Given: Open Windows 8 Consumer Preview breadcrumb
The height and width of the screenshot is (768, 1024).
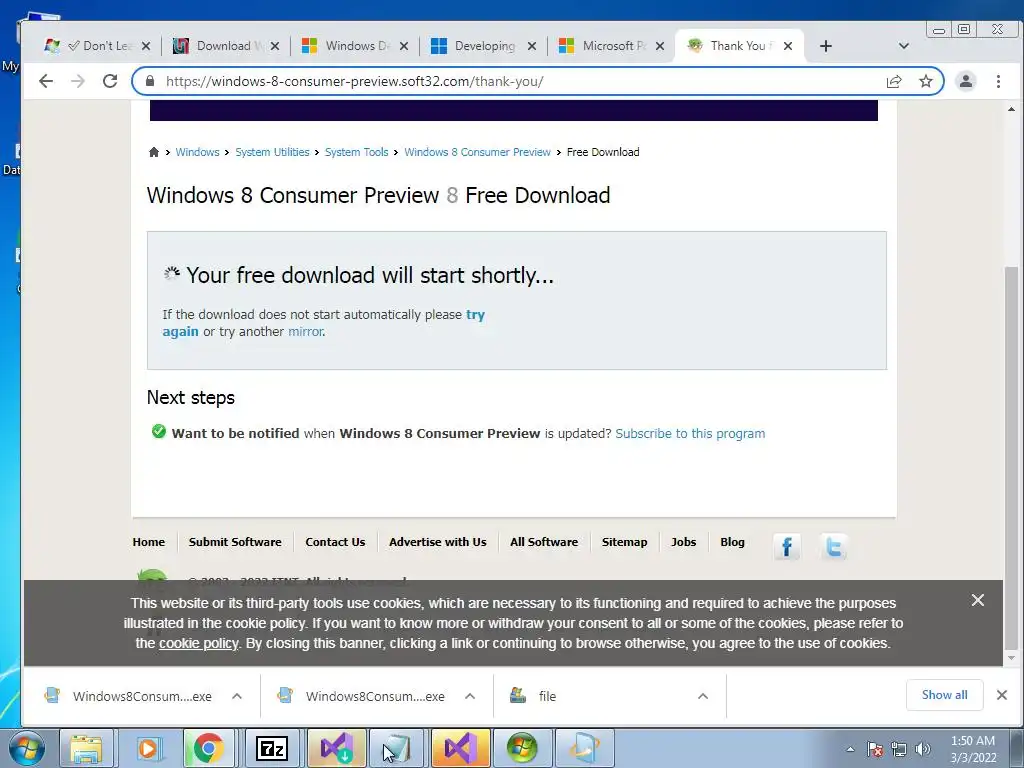Looking at the screenshot, I should [x=477, y=152].
